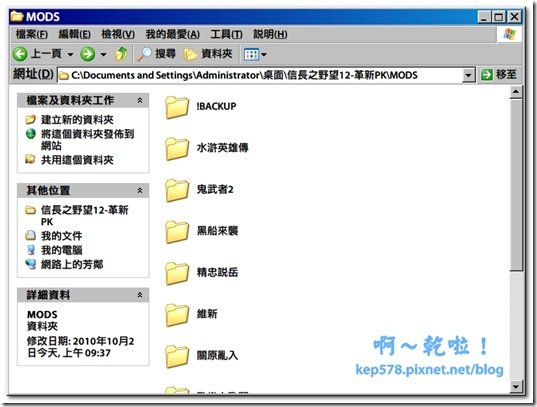Open the 編輯(E) menu
The height and width of the screenshot is (407, 537).
coord(74,34)
